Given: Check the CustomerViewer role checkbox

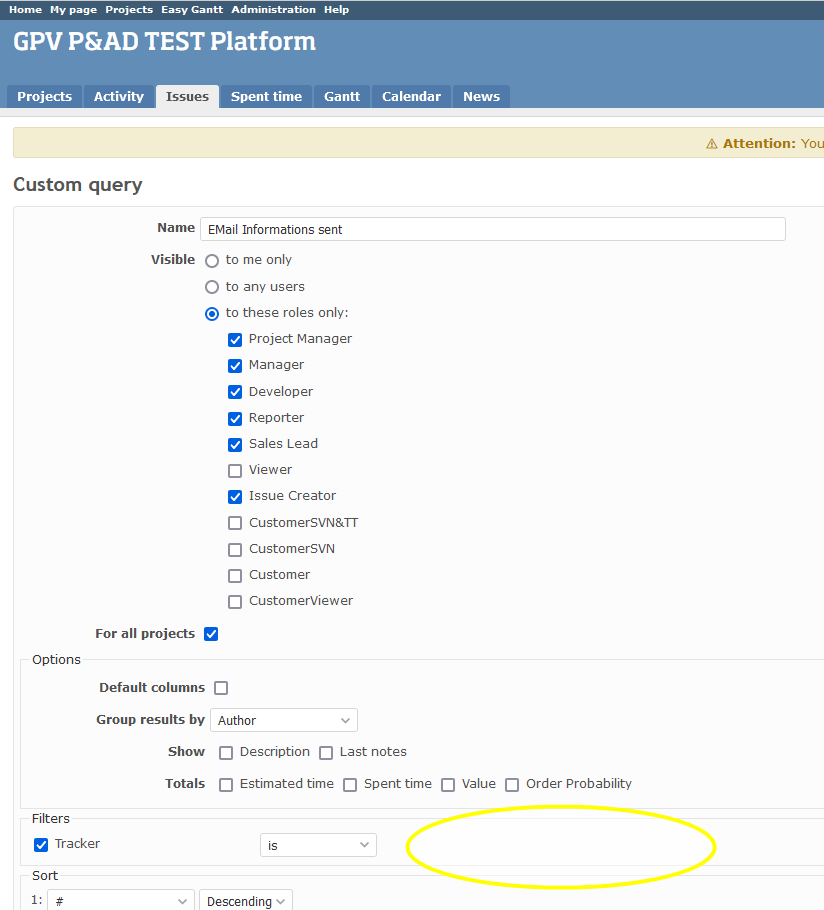Looking at the screenshot, I should (235, 602).
